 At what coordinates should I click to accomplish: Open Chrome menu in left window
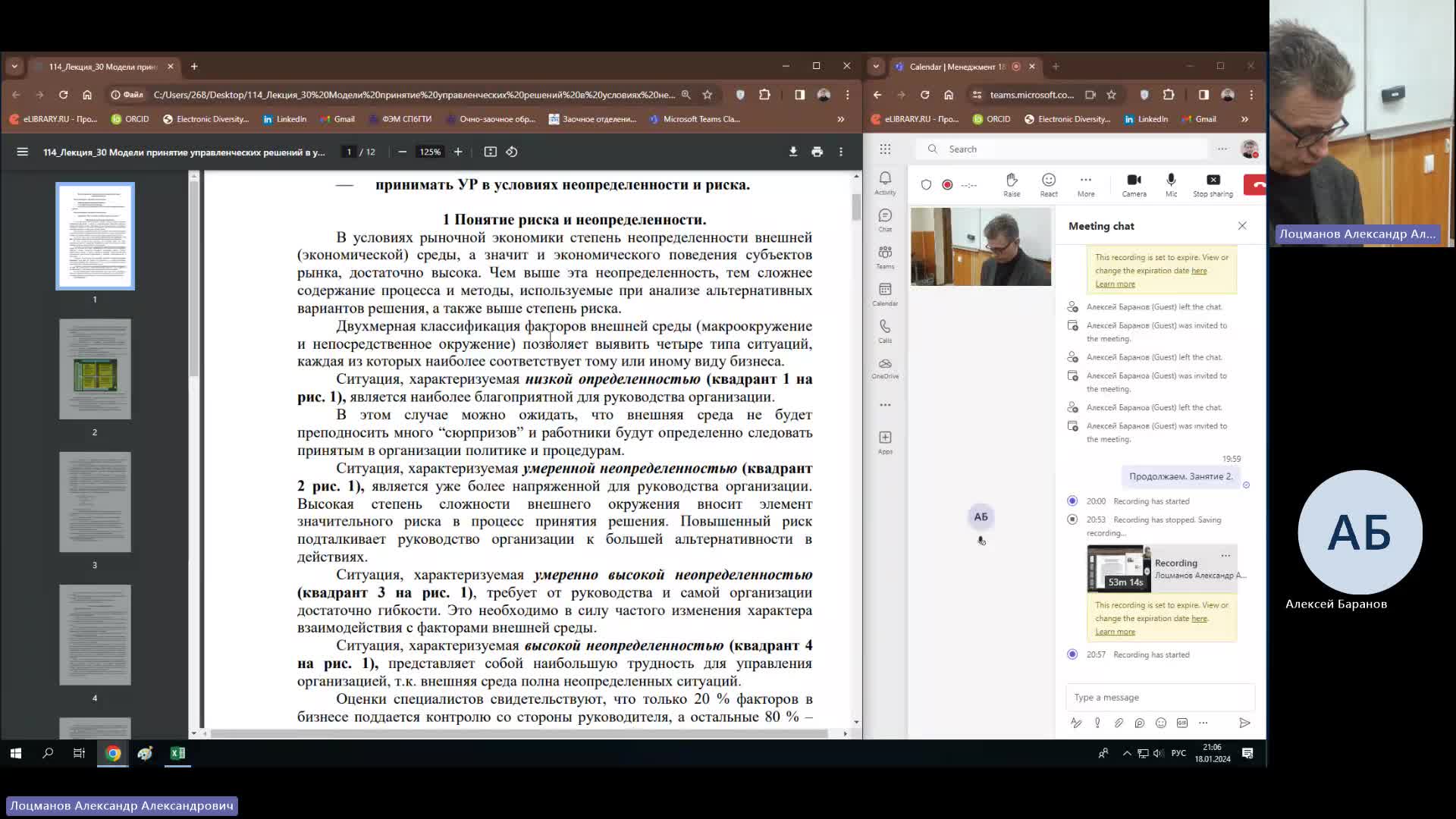coord(848,95)
